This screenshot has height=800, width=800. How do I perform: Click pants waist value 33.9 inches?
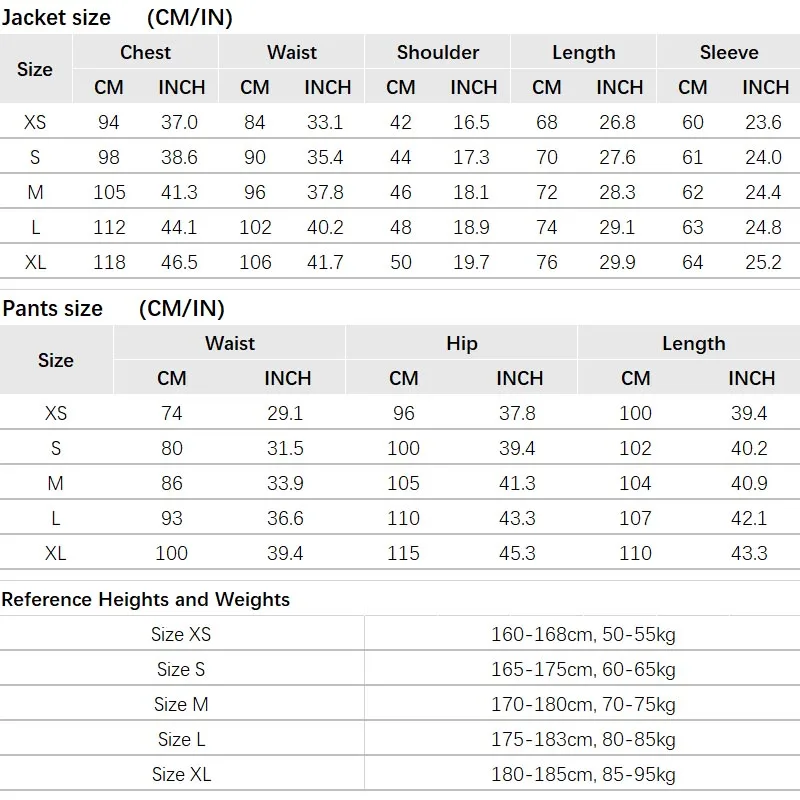(x=286, y=483)
